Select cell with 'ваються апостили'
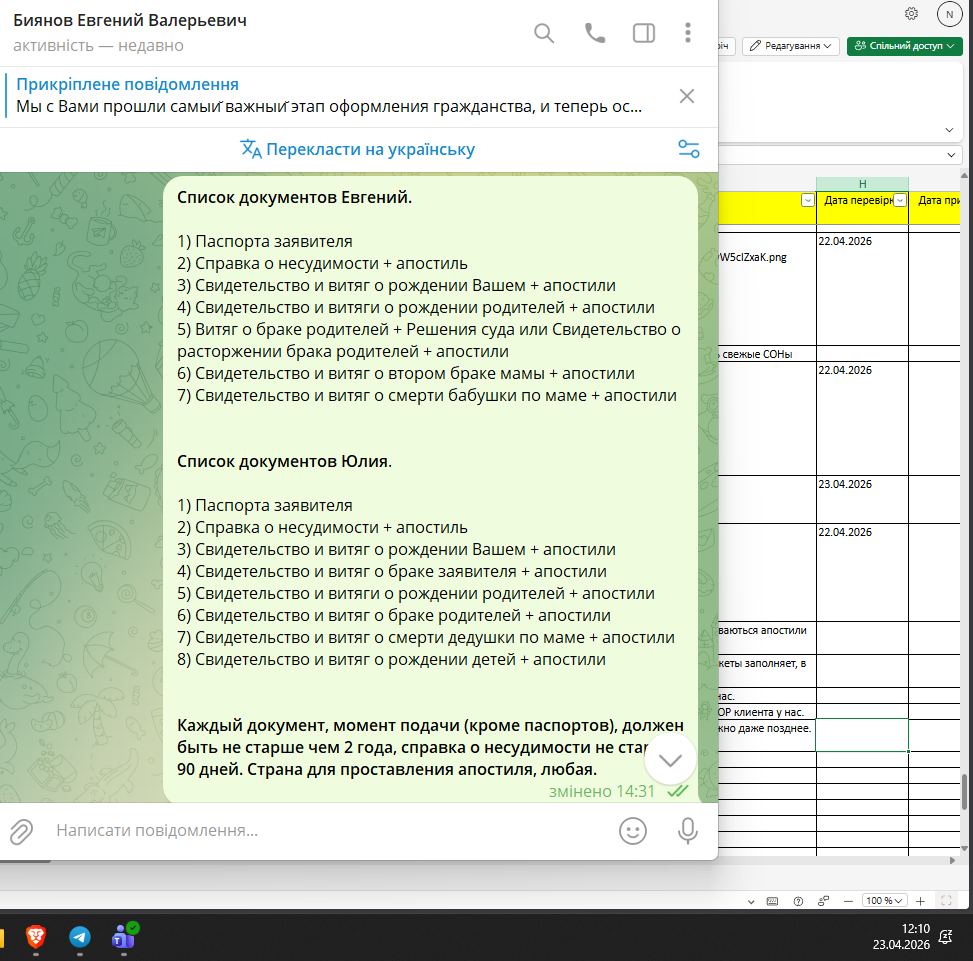Viewport: 973px width, 961px height. (x=768, y=638)
